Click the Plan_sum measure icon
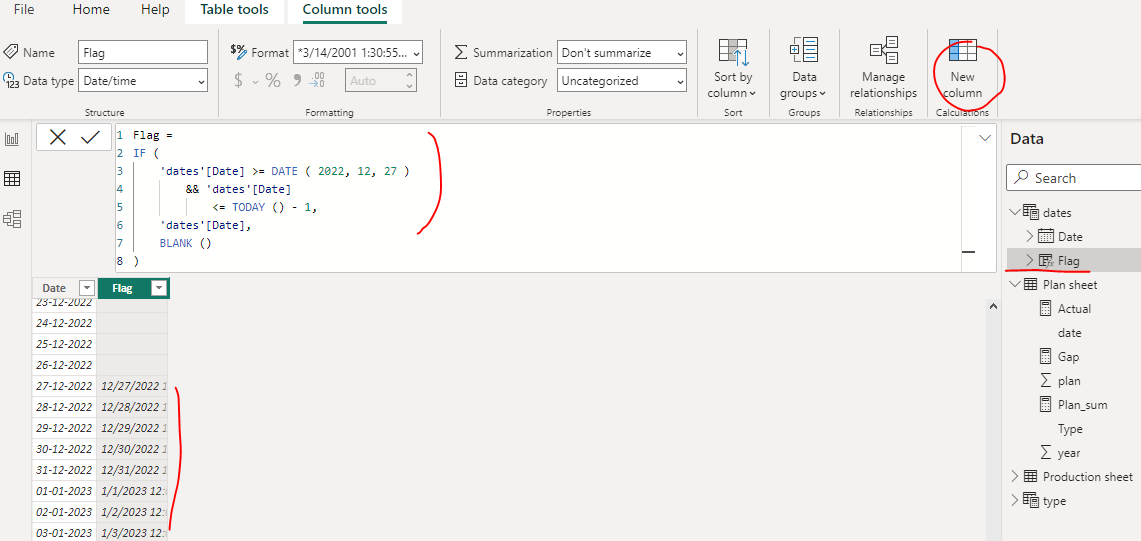1141x541 pixels. click(x=1046, y=404)
